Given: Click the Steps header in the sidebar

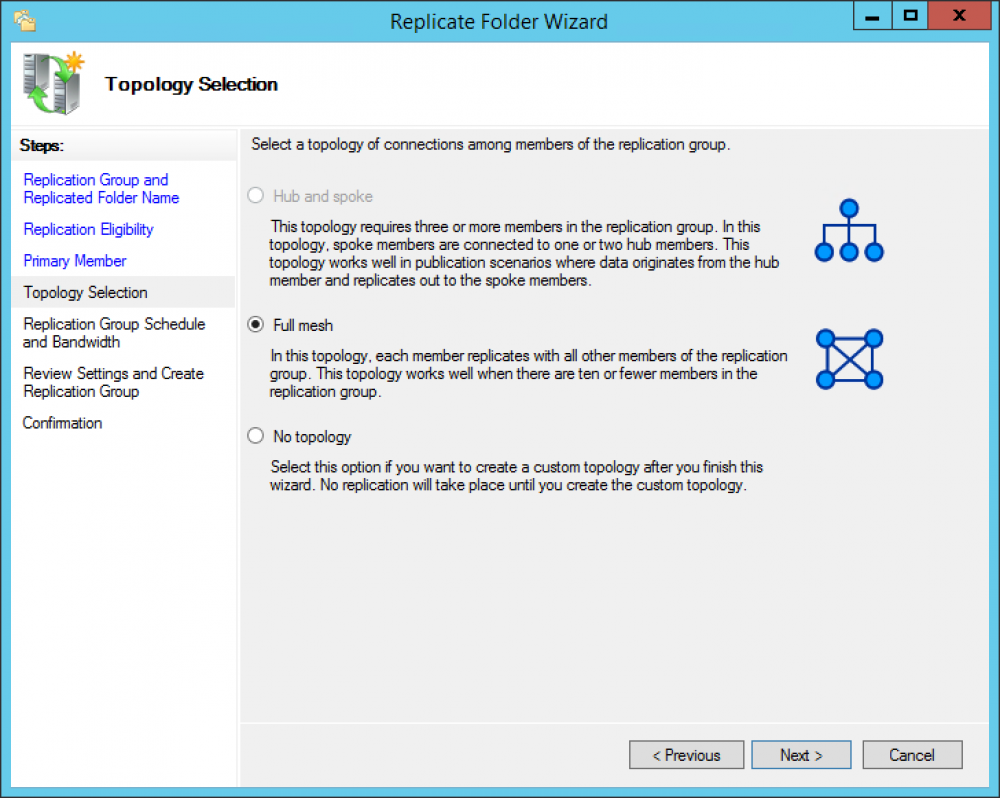Looking at the screenshot, I should (x=41, y=146).
